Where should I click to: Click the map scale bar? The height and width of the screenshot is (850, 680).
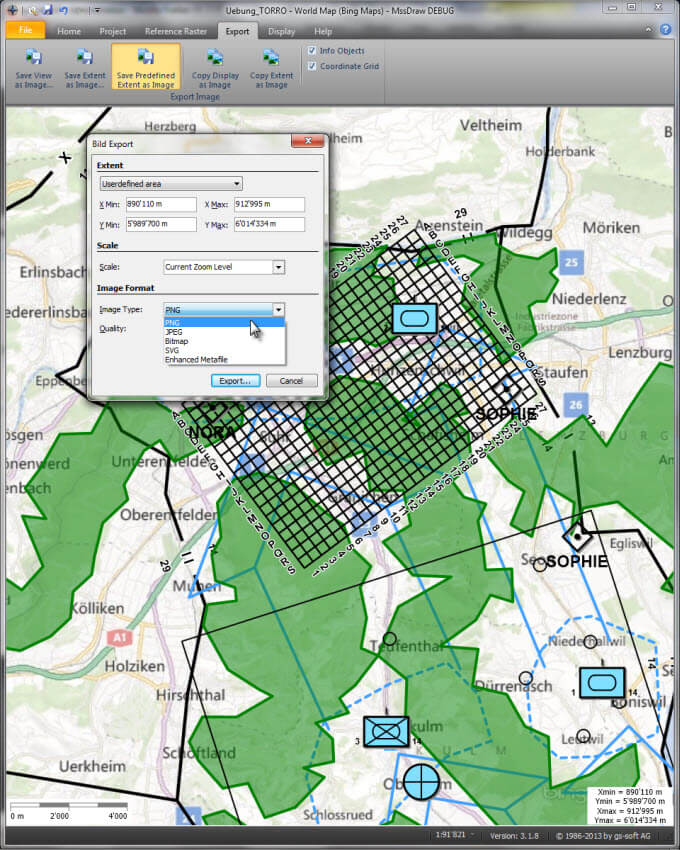(69, 810)
